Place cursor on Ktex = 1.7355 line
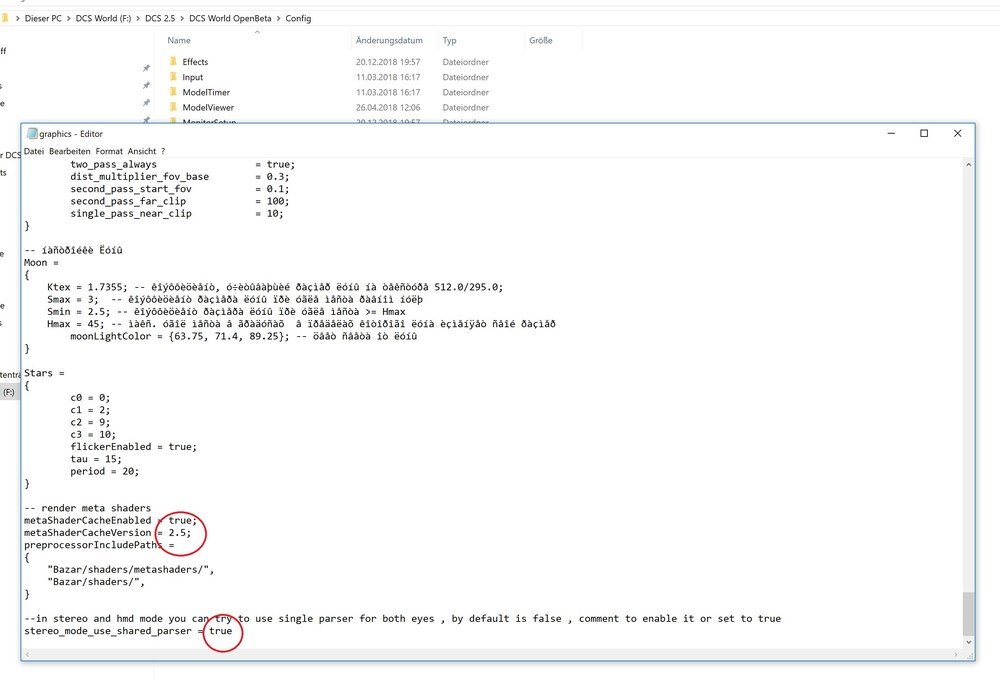This screenshot has height=680, width=1000. 275,287
